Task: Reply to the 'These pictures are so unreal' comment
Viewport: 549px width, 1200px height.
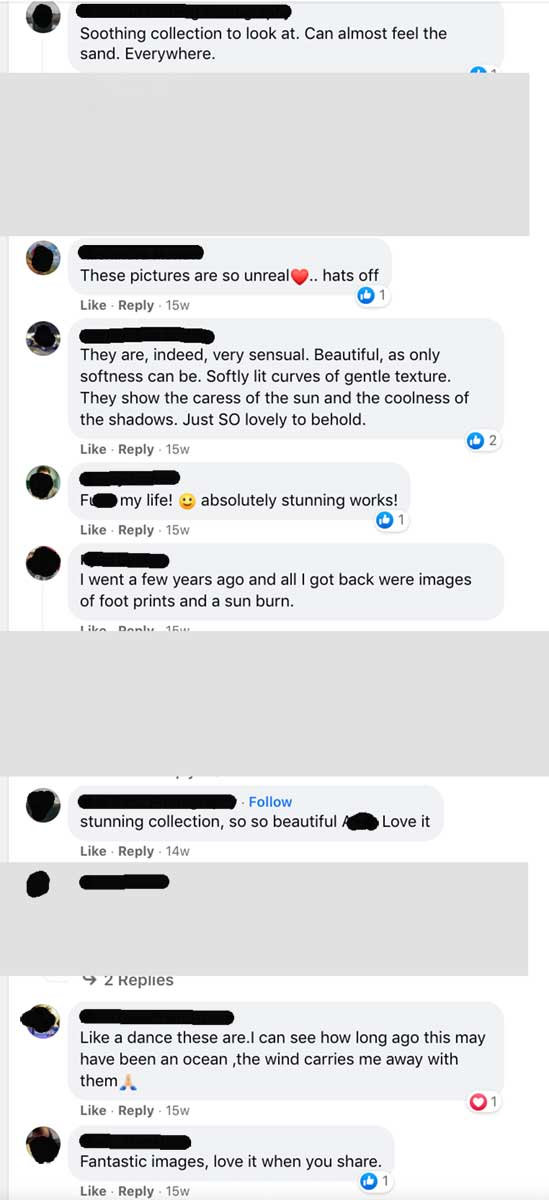Action: tap(136, 305)
